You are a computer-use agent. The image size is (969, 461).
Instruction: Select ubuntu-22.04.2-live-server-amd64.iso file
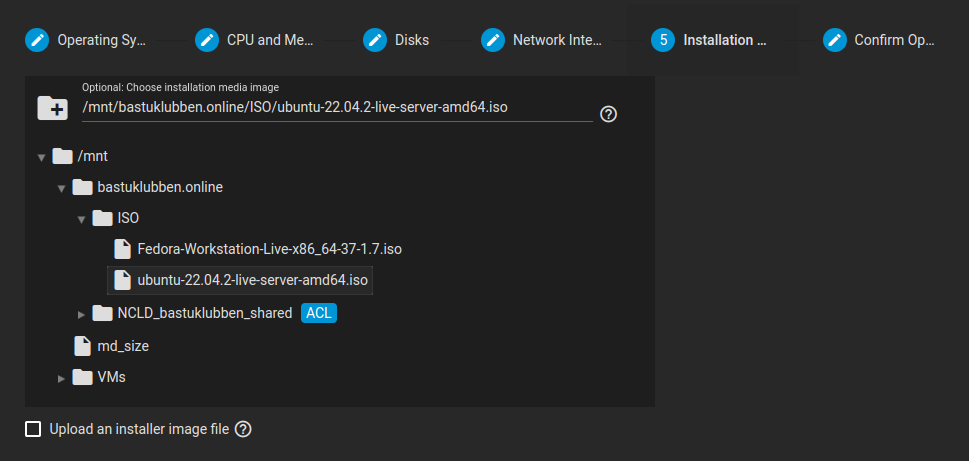[253, 281]
